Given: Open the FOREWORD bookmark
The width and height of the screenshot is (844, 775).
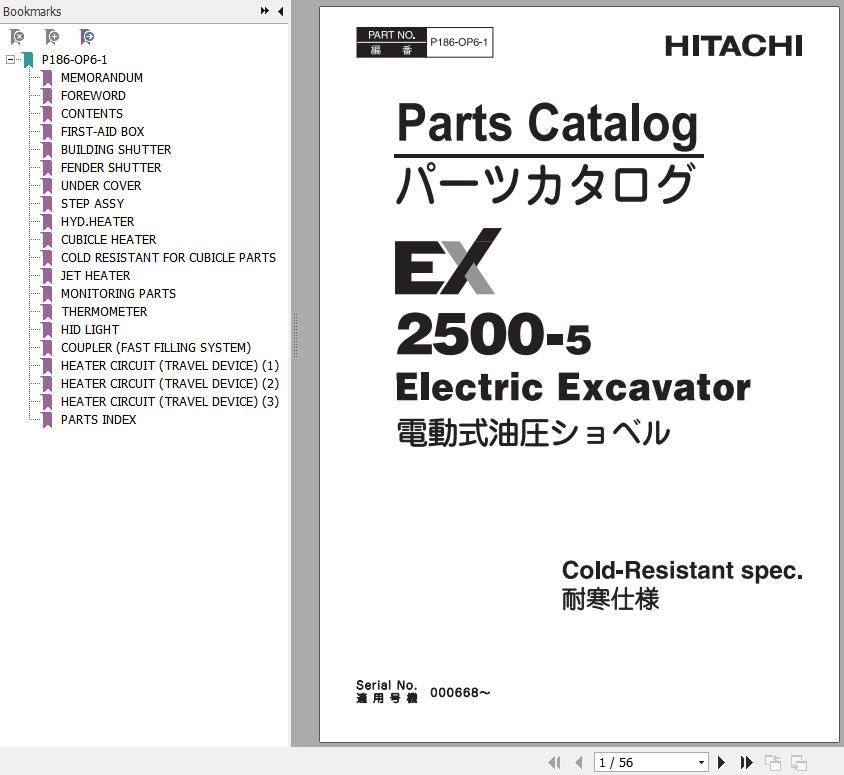Looking at the screenshot, I should pyautogui.click(x=93, y=95).
